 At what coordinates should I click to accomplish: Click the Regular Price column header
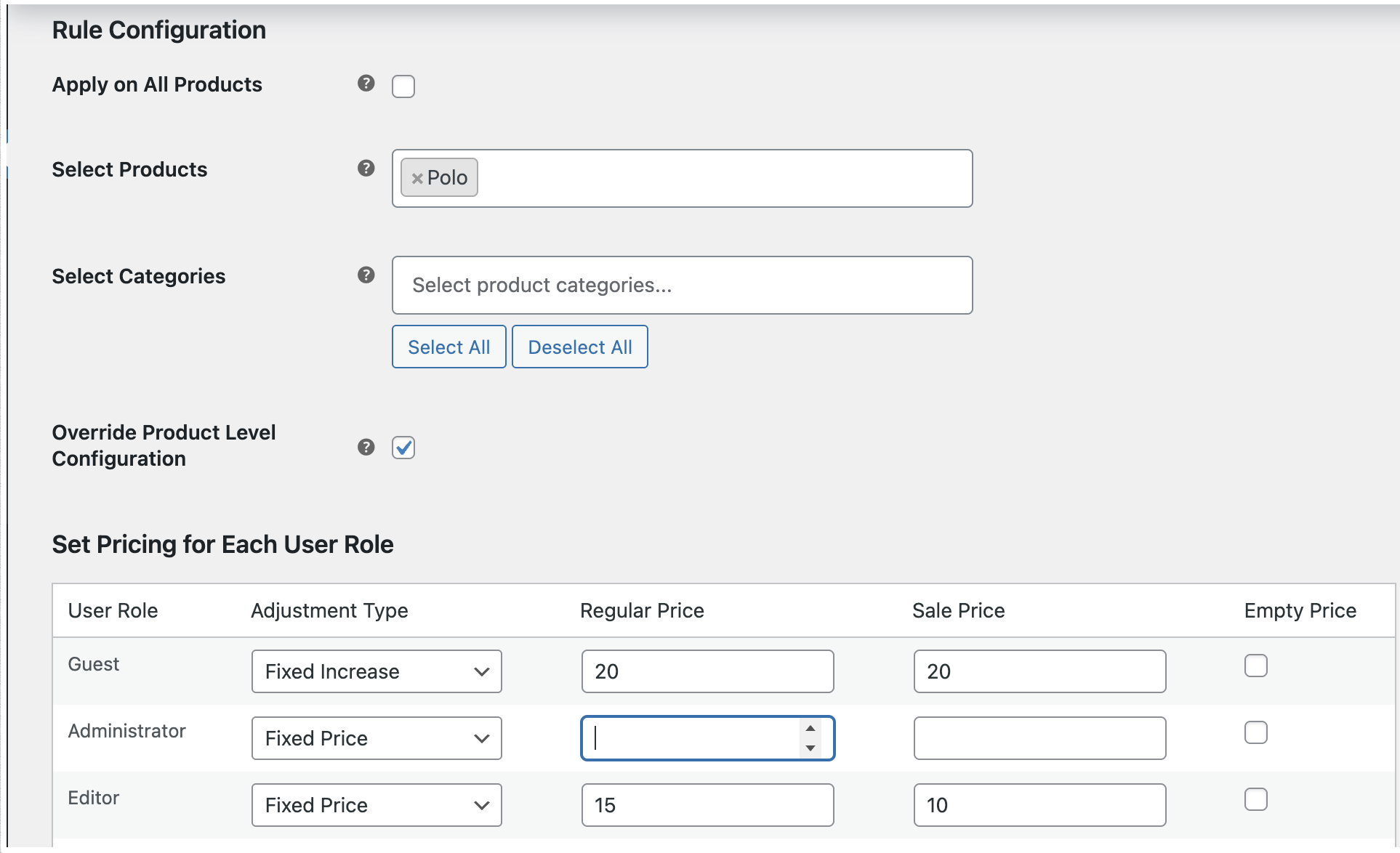click(641, 610)
